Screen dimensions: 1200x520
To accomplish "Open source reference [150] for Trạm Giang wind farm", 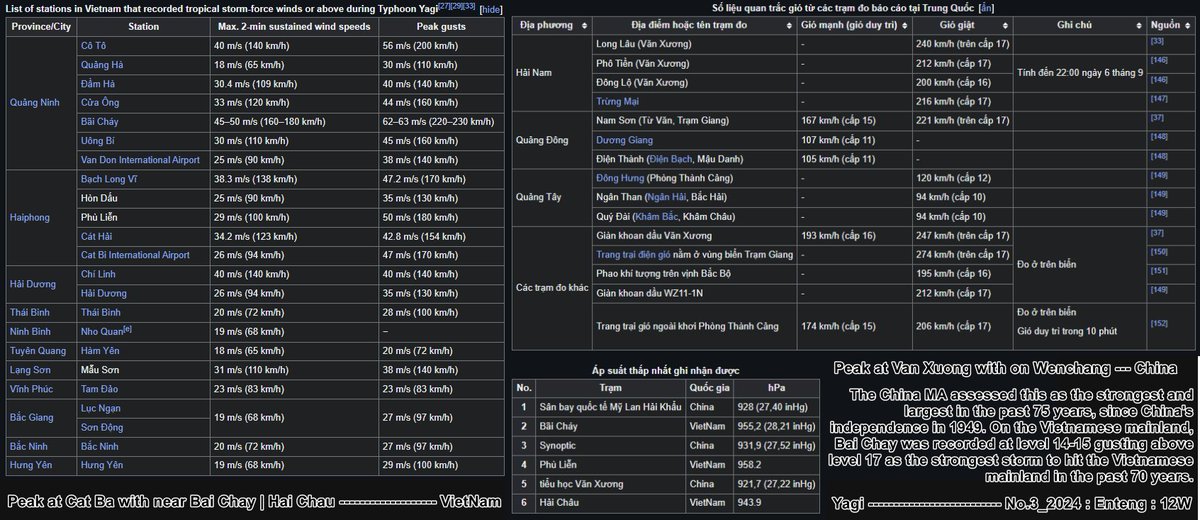I will (1158, 251).
